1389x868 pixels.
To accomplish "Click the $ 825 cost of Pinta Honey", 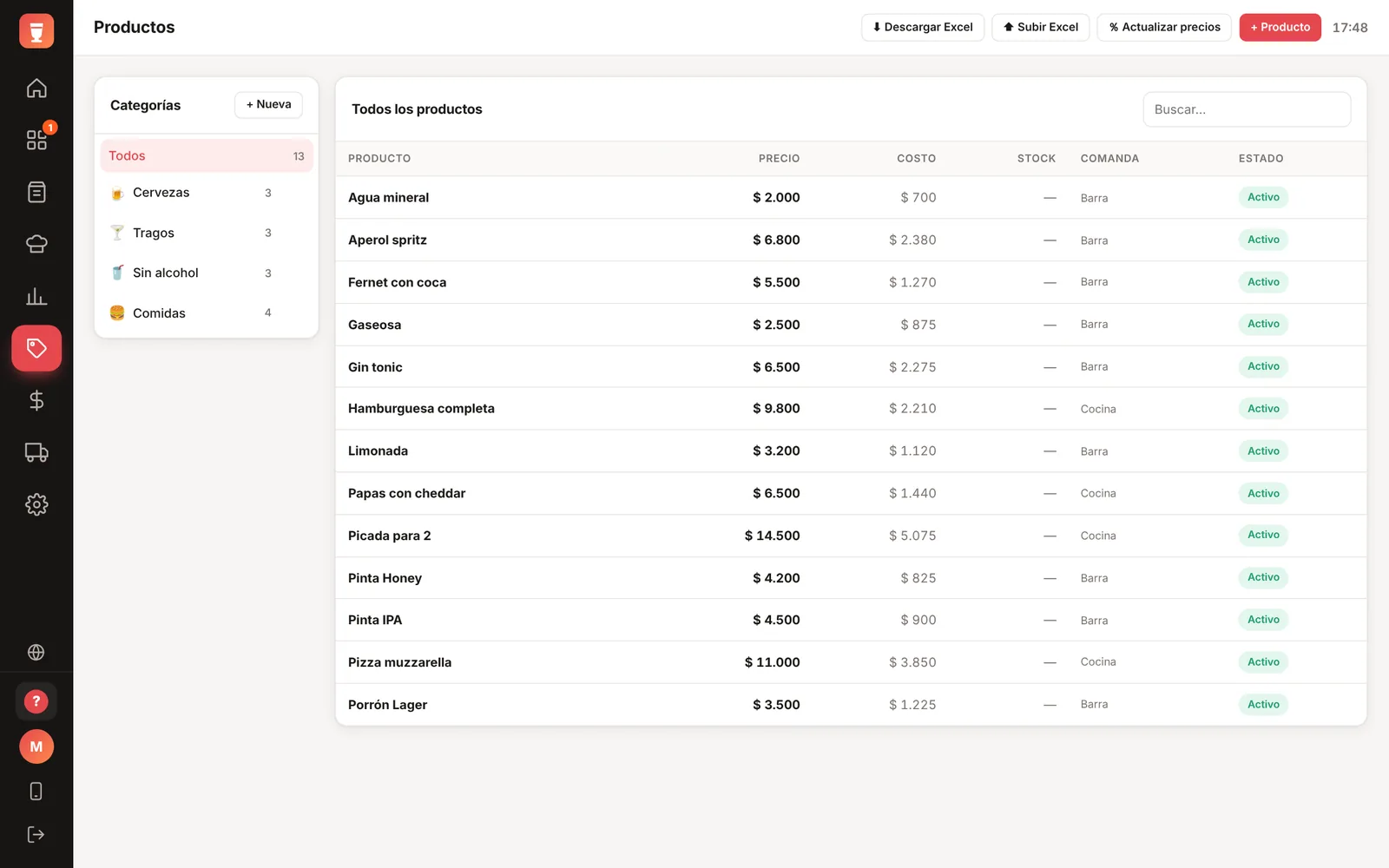I will (x=918, y=578).
